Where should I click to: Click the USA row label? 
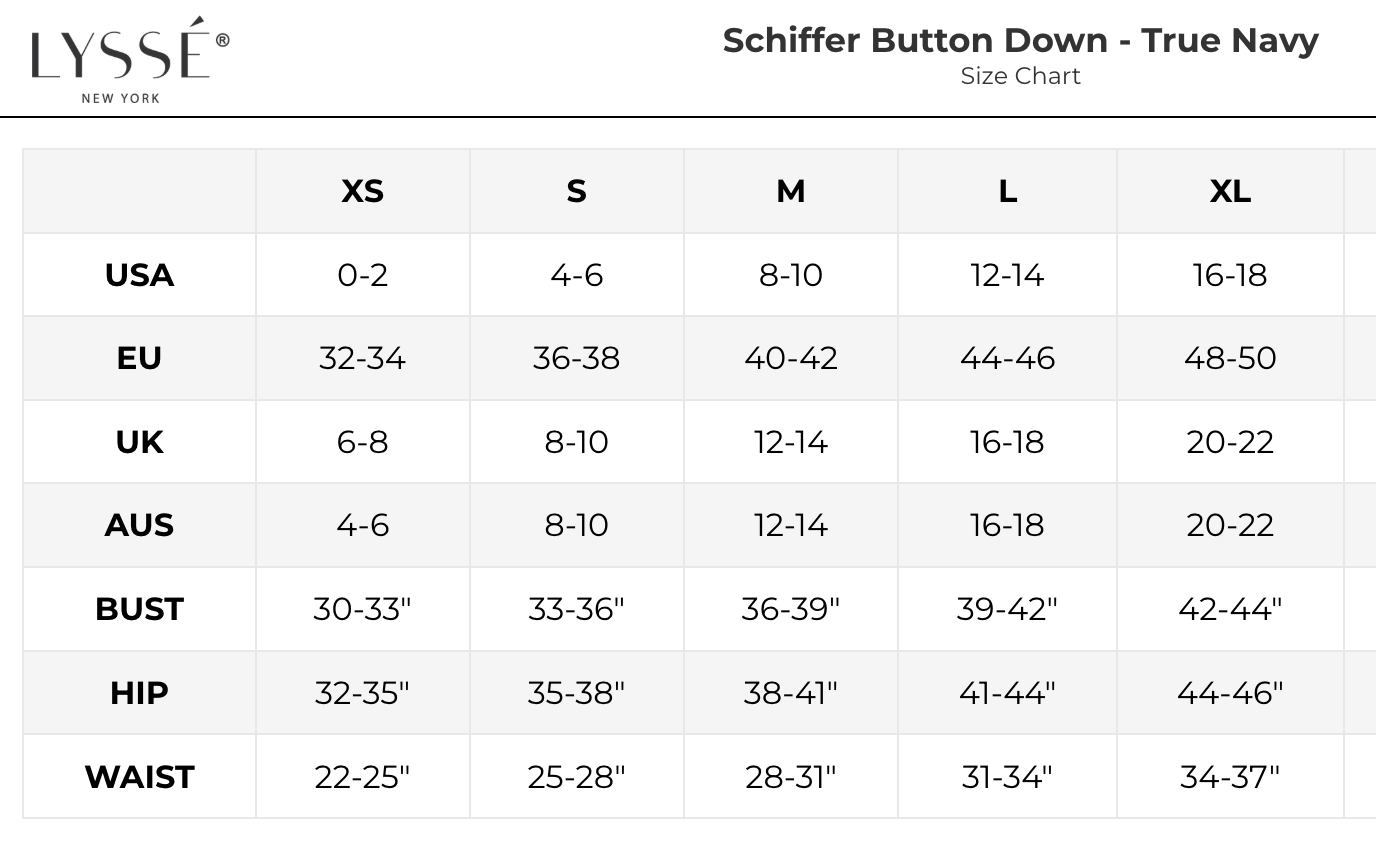click(x=139, y=275)
